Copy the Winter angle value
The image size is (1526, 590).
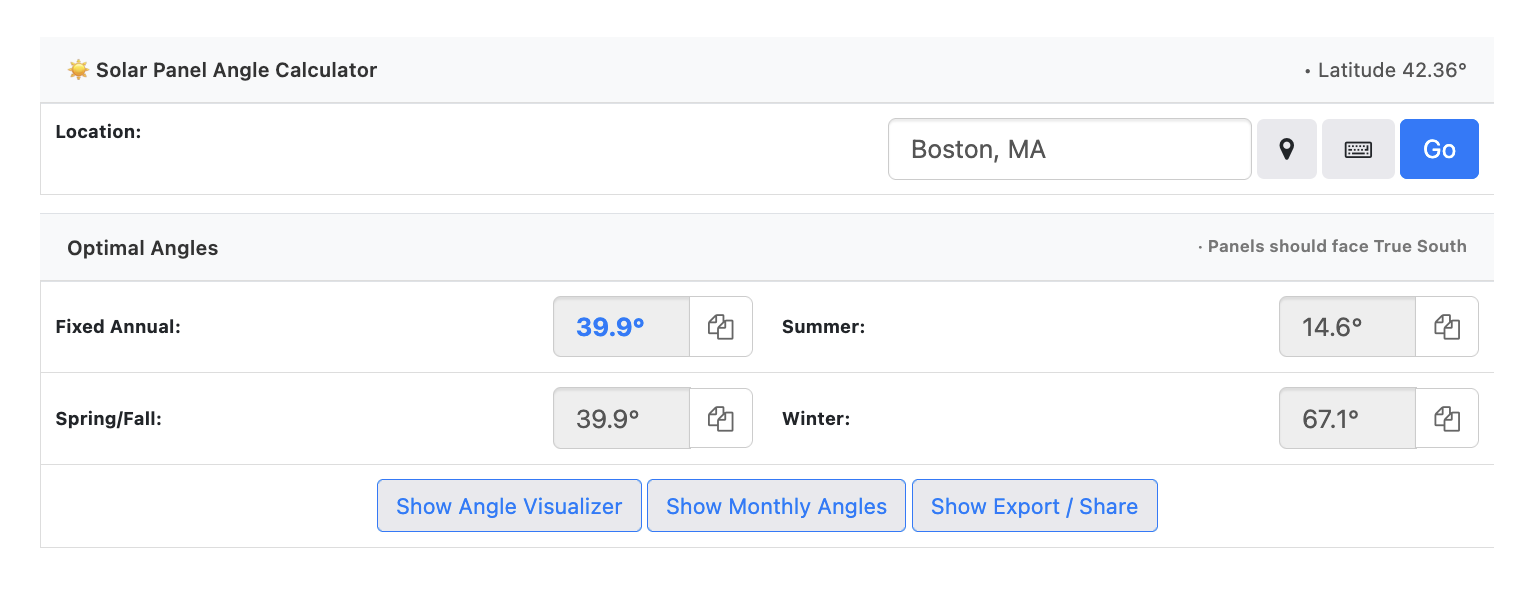[x=1447, y=419]
